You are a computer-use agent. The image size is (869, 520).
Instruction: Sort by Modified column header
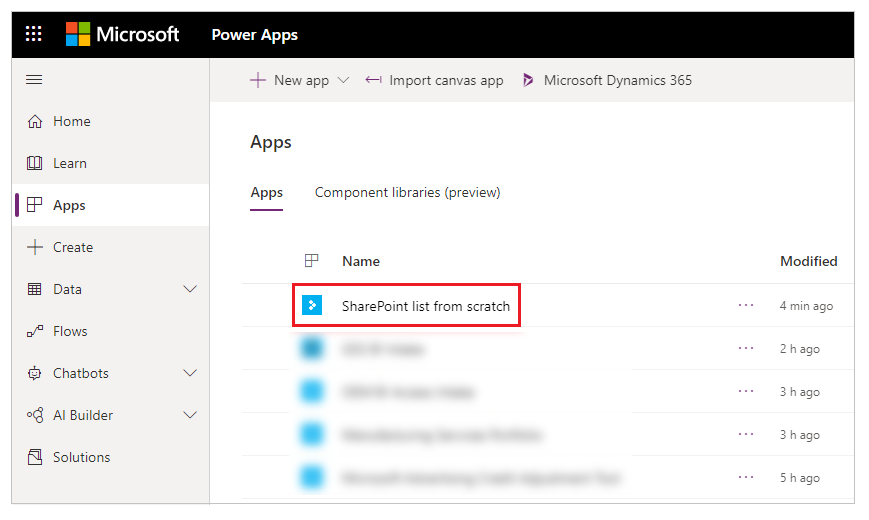pos(809,261)
